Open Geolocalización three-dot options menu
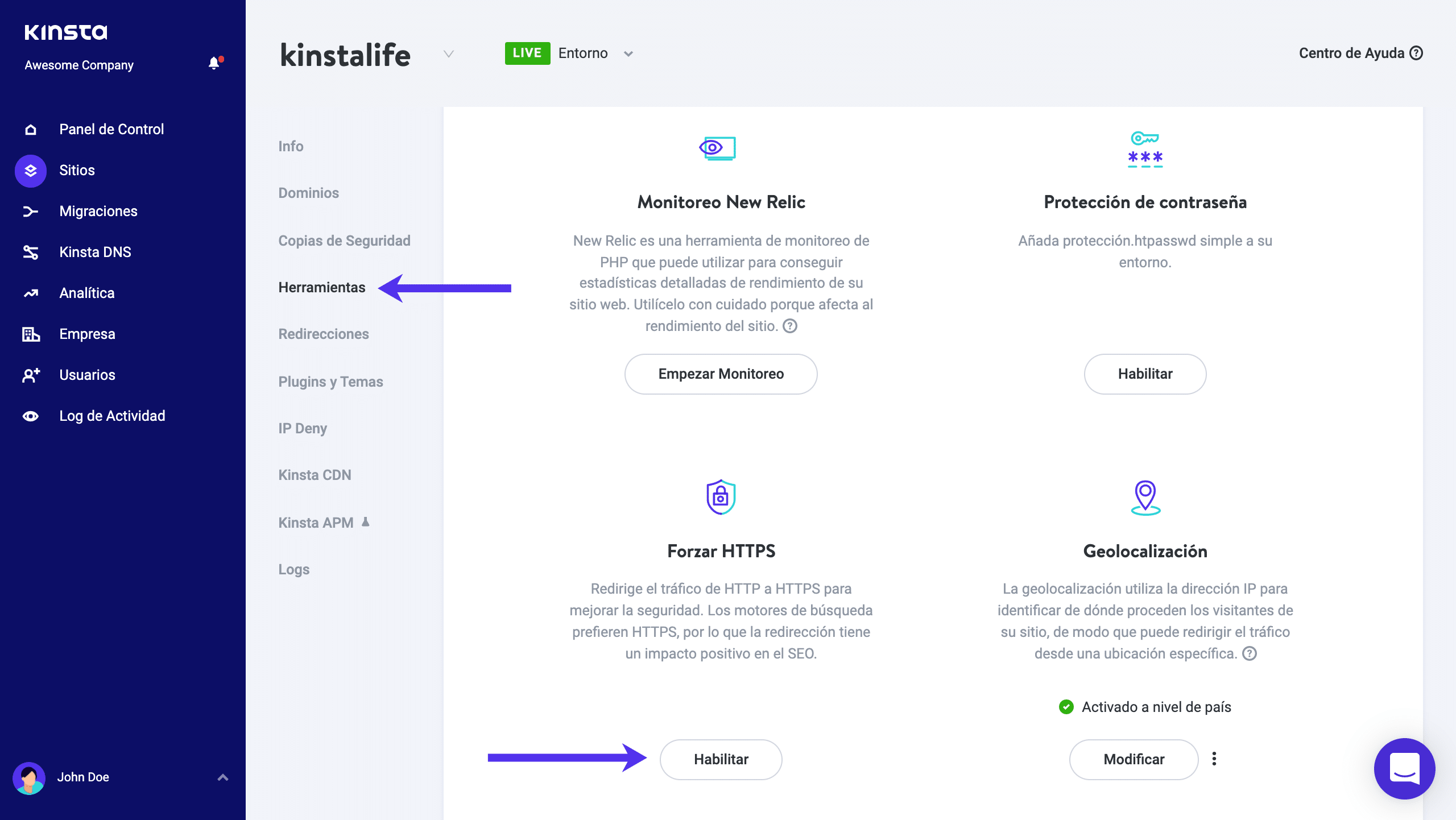This screenshot has height=820, width=1456. pyautogui.click(x=1214, y=759)
